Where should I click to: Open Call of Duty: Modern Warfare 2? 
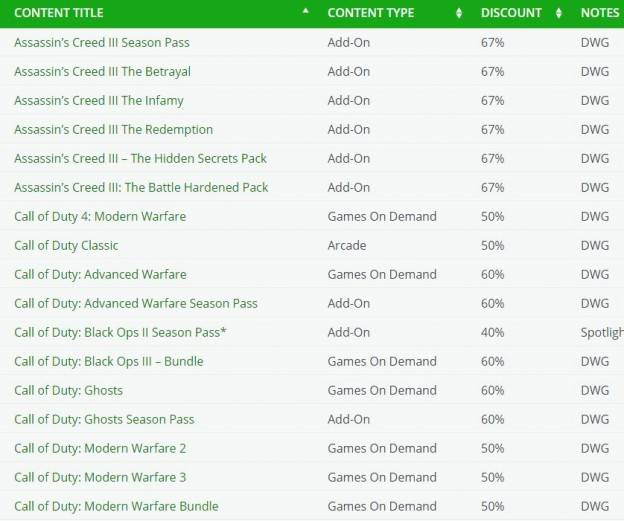tap(100, 449)
